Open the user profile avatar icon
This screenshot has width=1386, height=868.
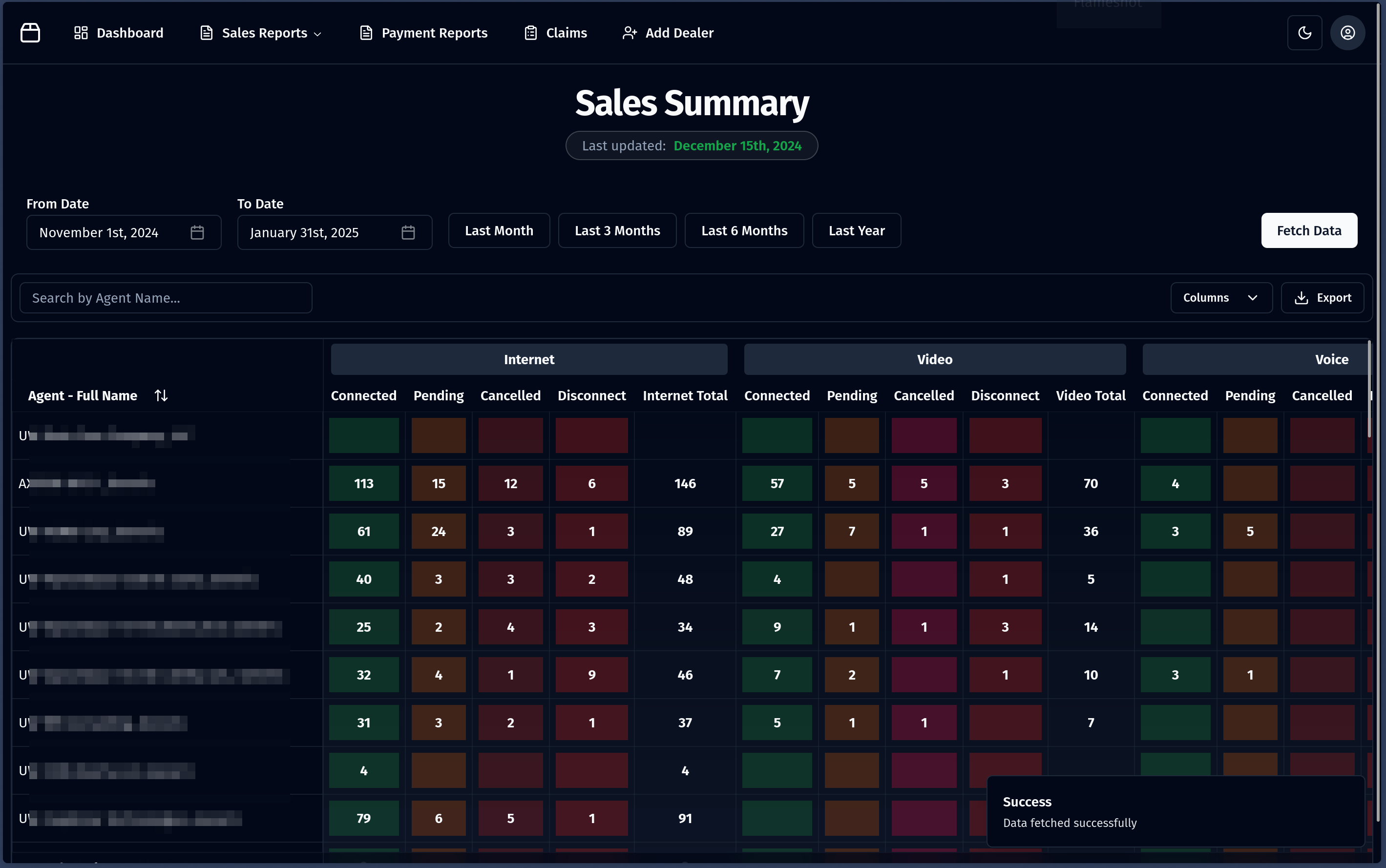click(1347, 32)
